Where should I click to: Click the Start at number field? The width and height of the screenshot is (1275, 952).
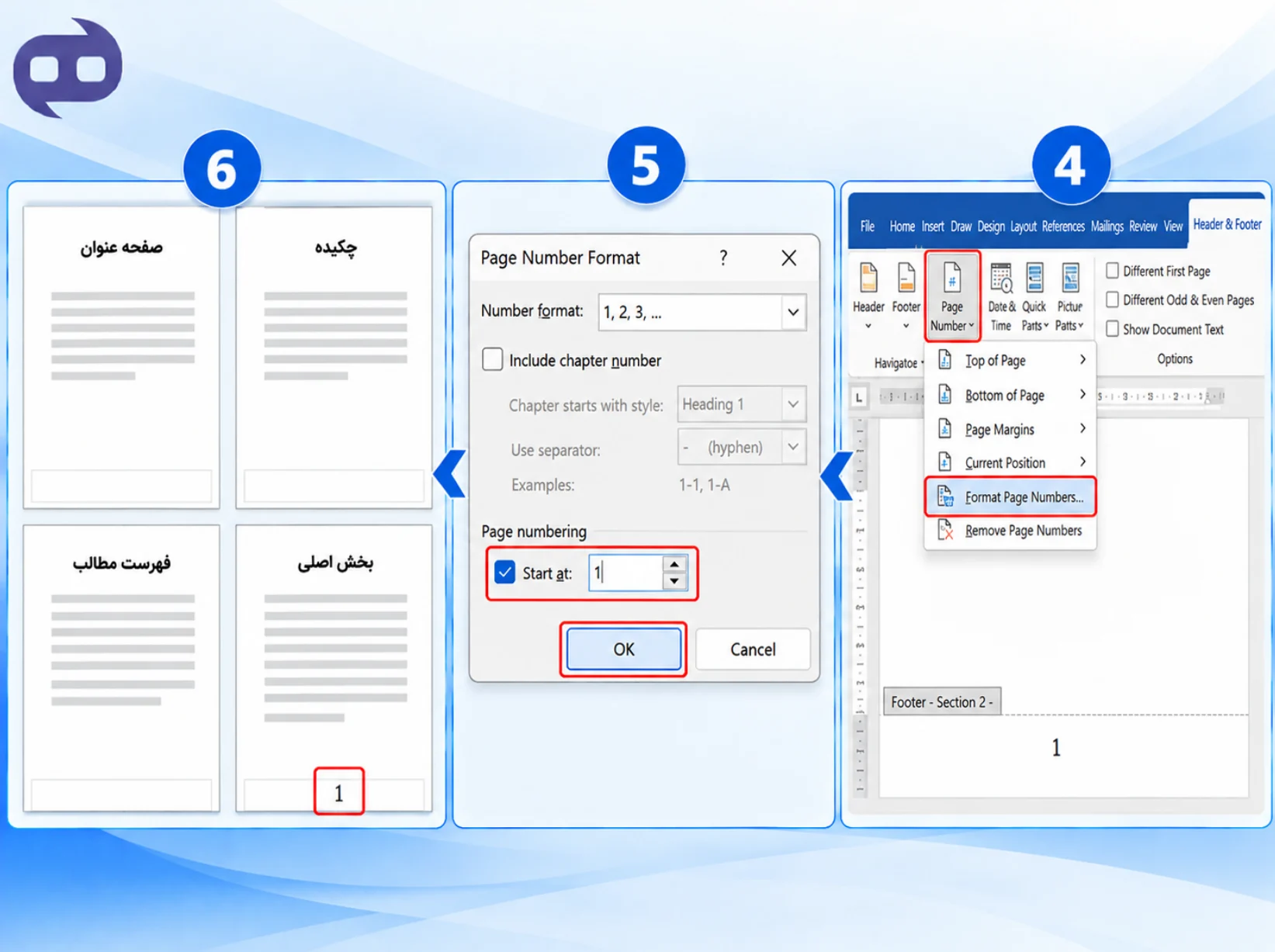point(626,573)
